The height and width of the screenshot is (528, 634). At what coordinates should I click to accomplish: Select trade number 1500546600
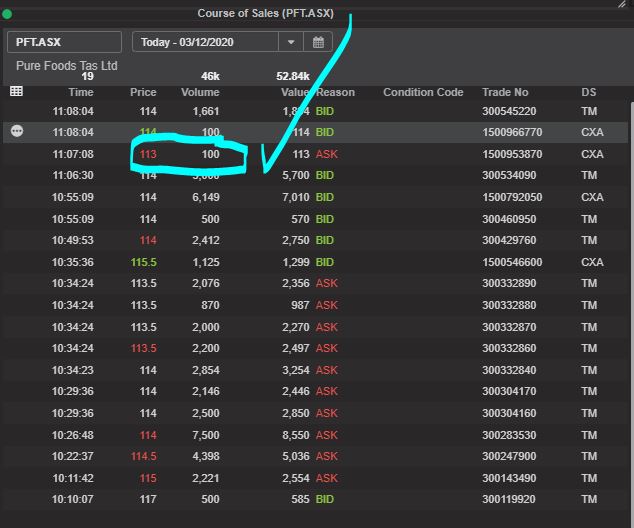pos(512,262)
